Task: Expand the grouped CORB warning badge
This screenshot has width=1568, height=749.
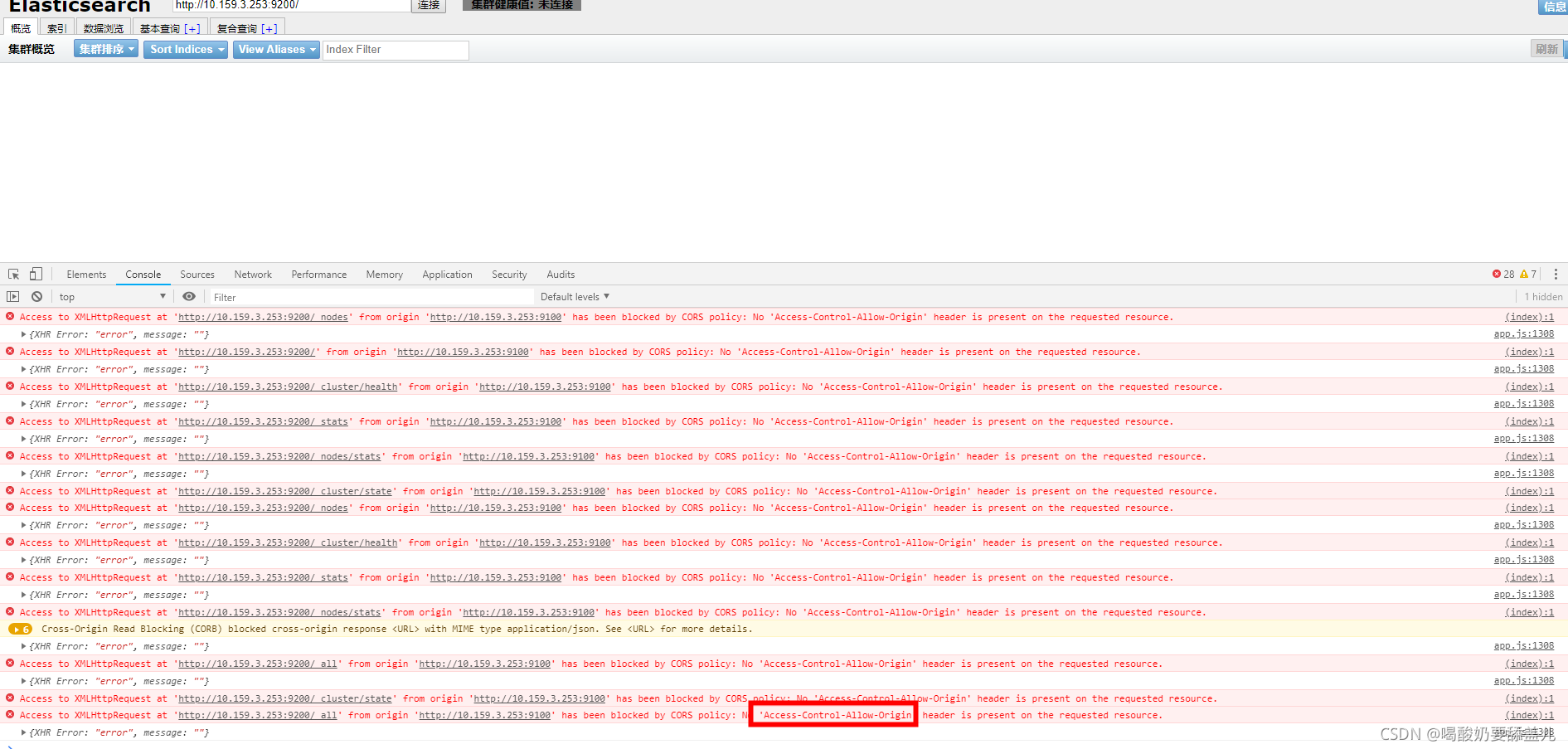Action: coord(20,630)
